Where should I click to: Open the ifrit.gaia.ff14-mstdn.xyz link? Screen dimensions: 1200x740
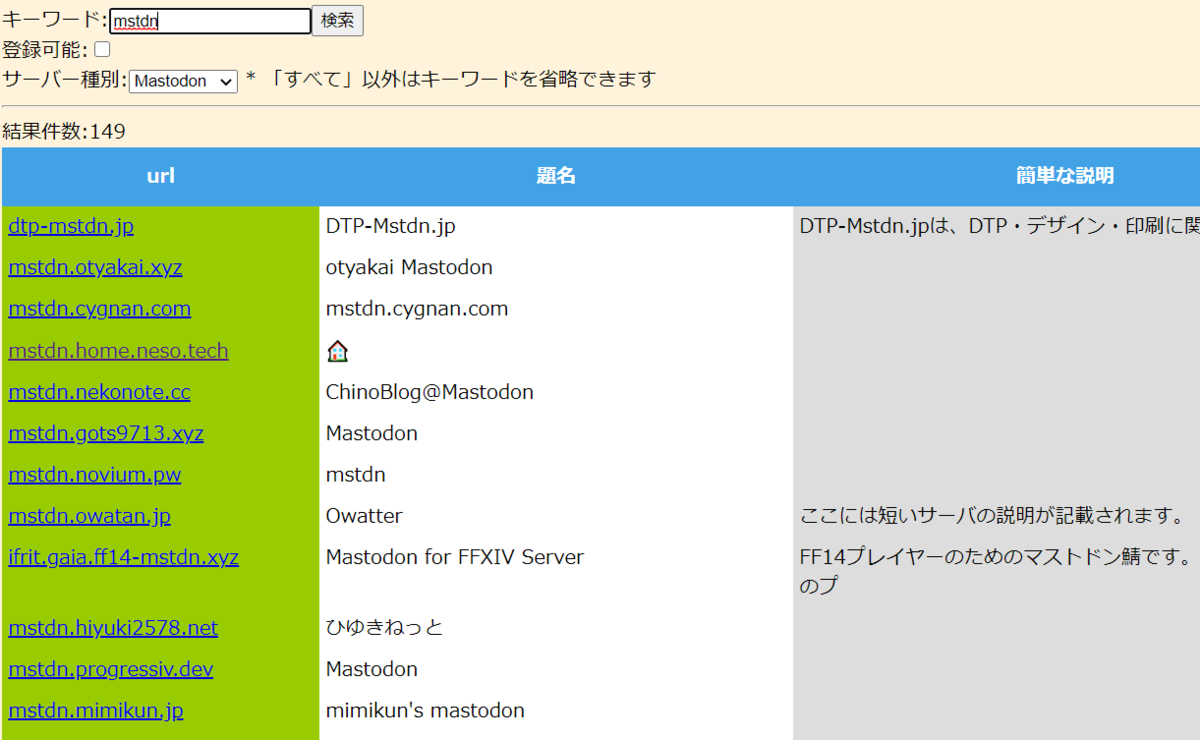pos(123,557)
